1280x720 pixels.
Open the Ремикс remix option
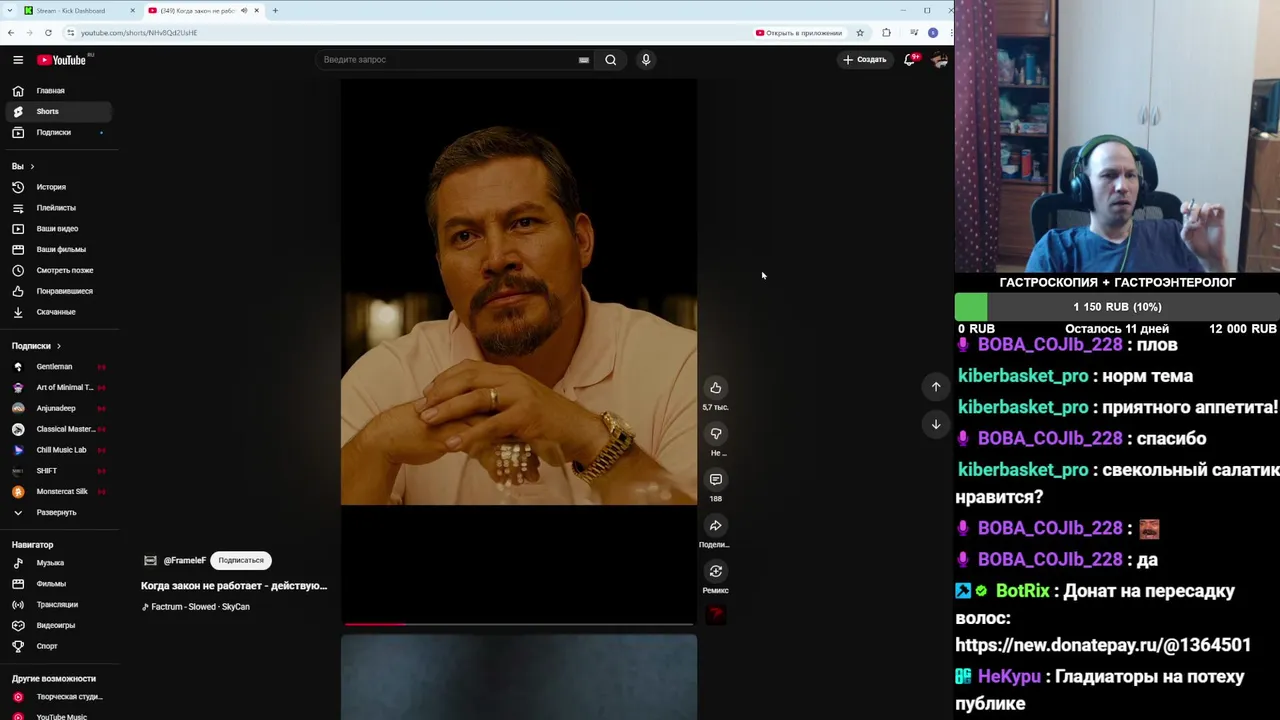(716, 572)
